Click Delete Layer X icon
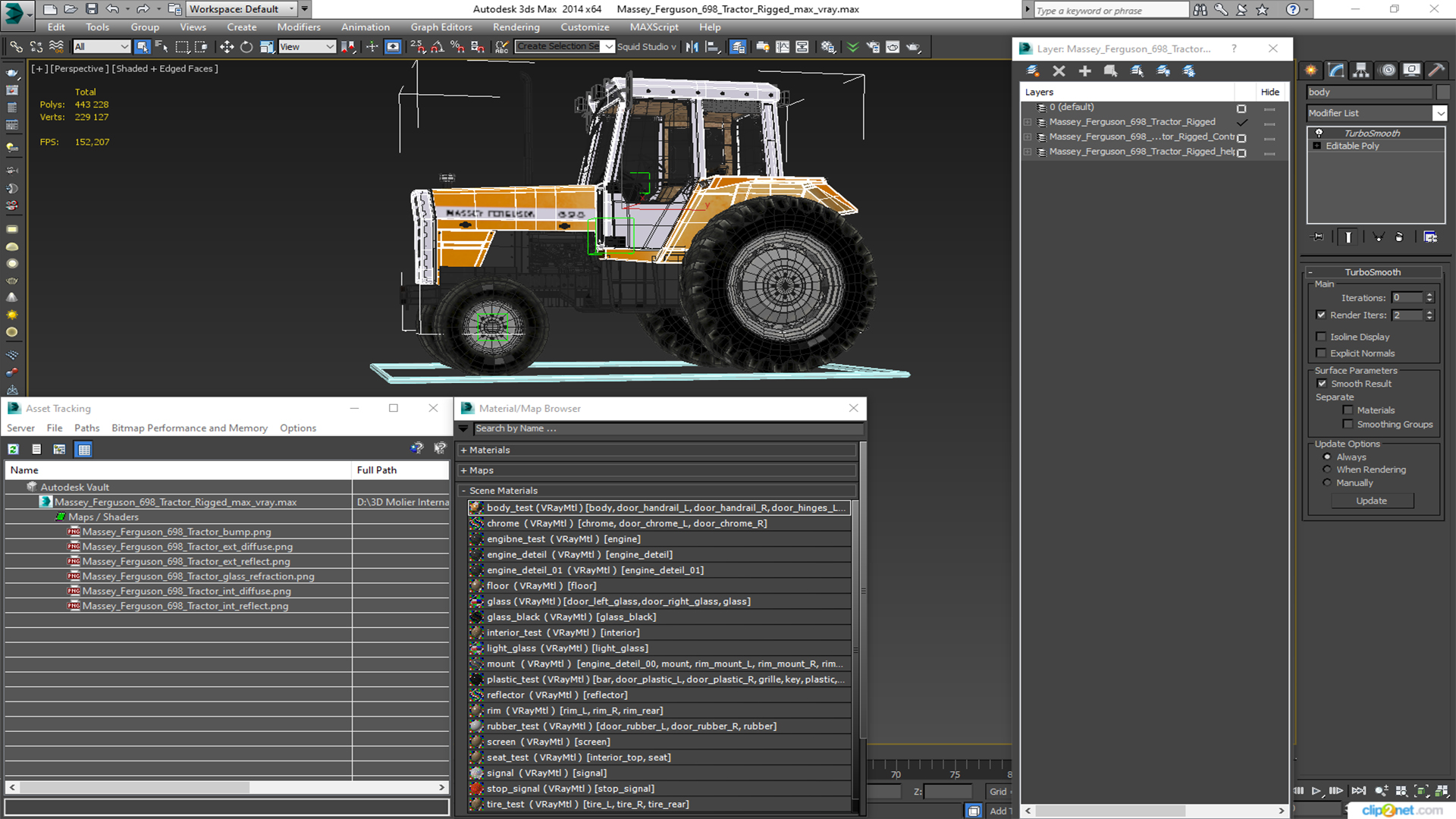The height and width of the screenshot is (819, 1456). coord(1059,71)
